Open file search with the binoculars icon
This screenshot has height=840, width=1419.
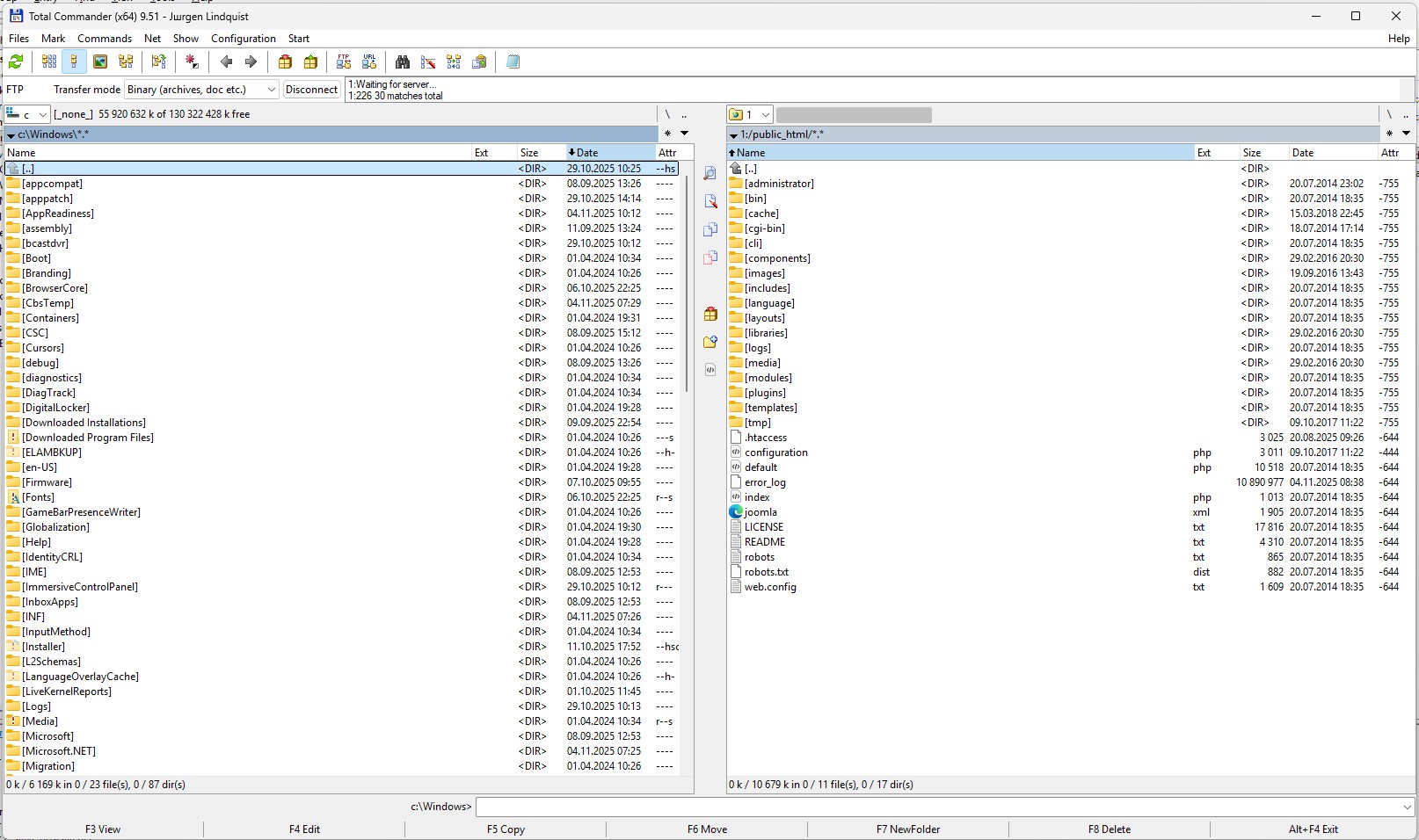(403, 62)
